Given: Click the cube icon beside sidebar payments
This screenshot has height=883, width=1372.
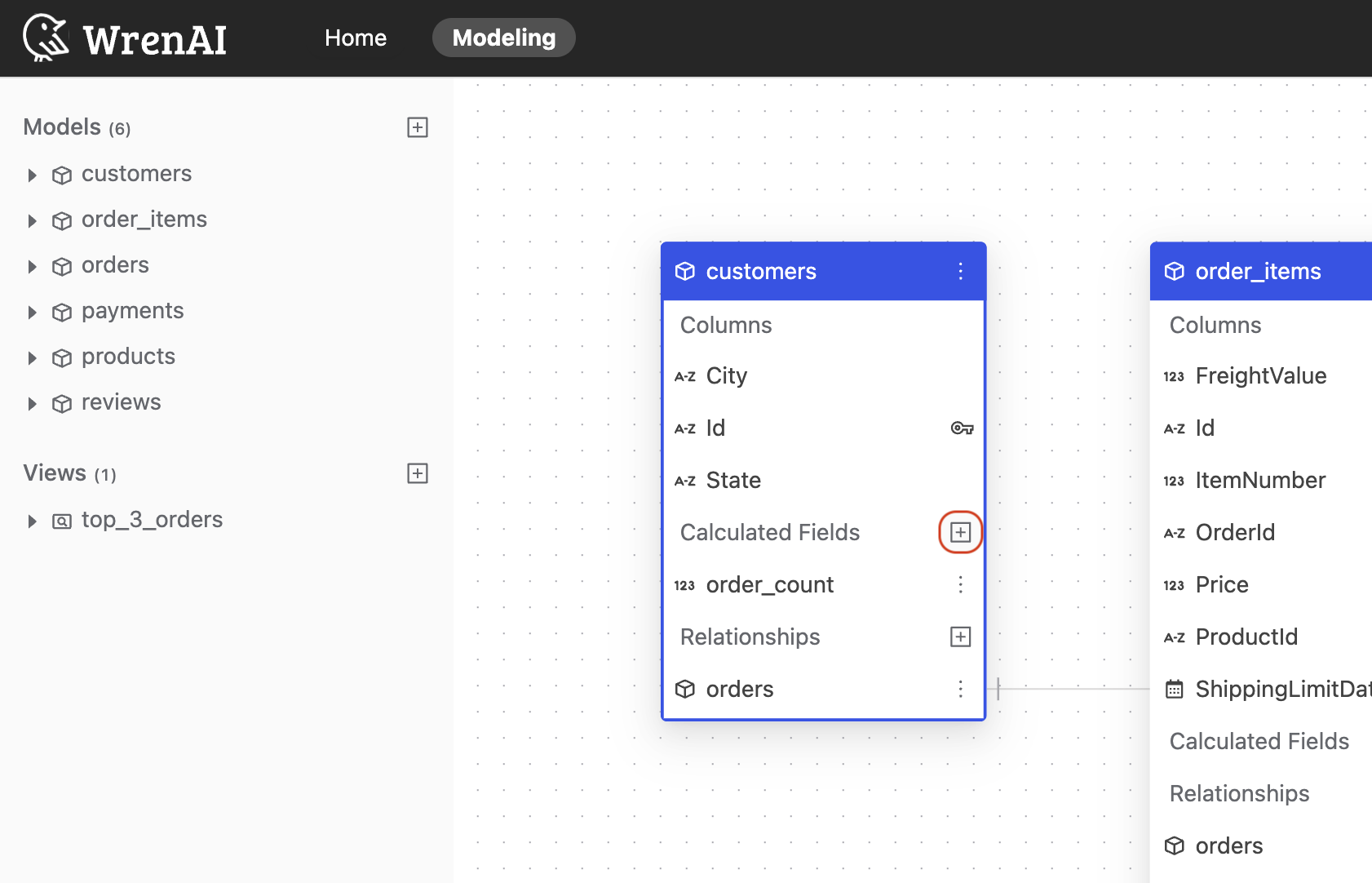Looking at the screenshot, I should (x=62, y=313).
